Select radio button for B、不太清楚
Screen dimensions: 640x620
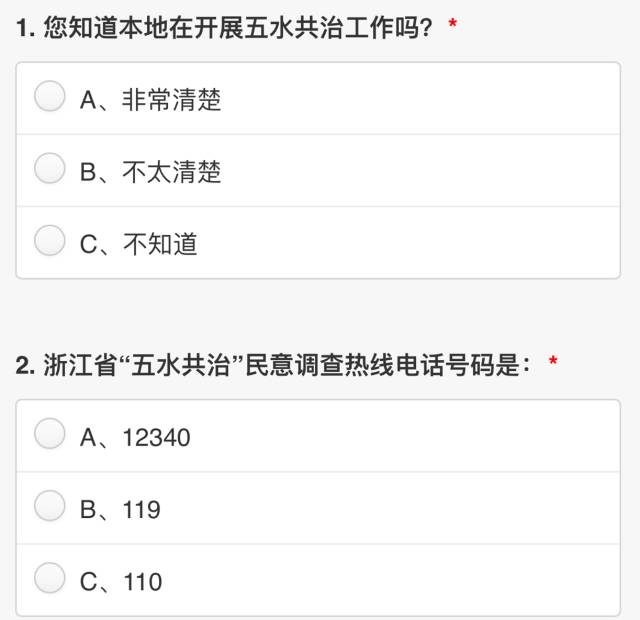(x=50, y=168)
